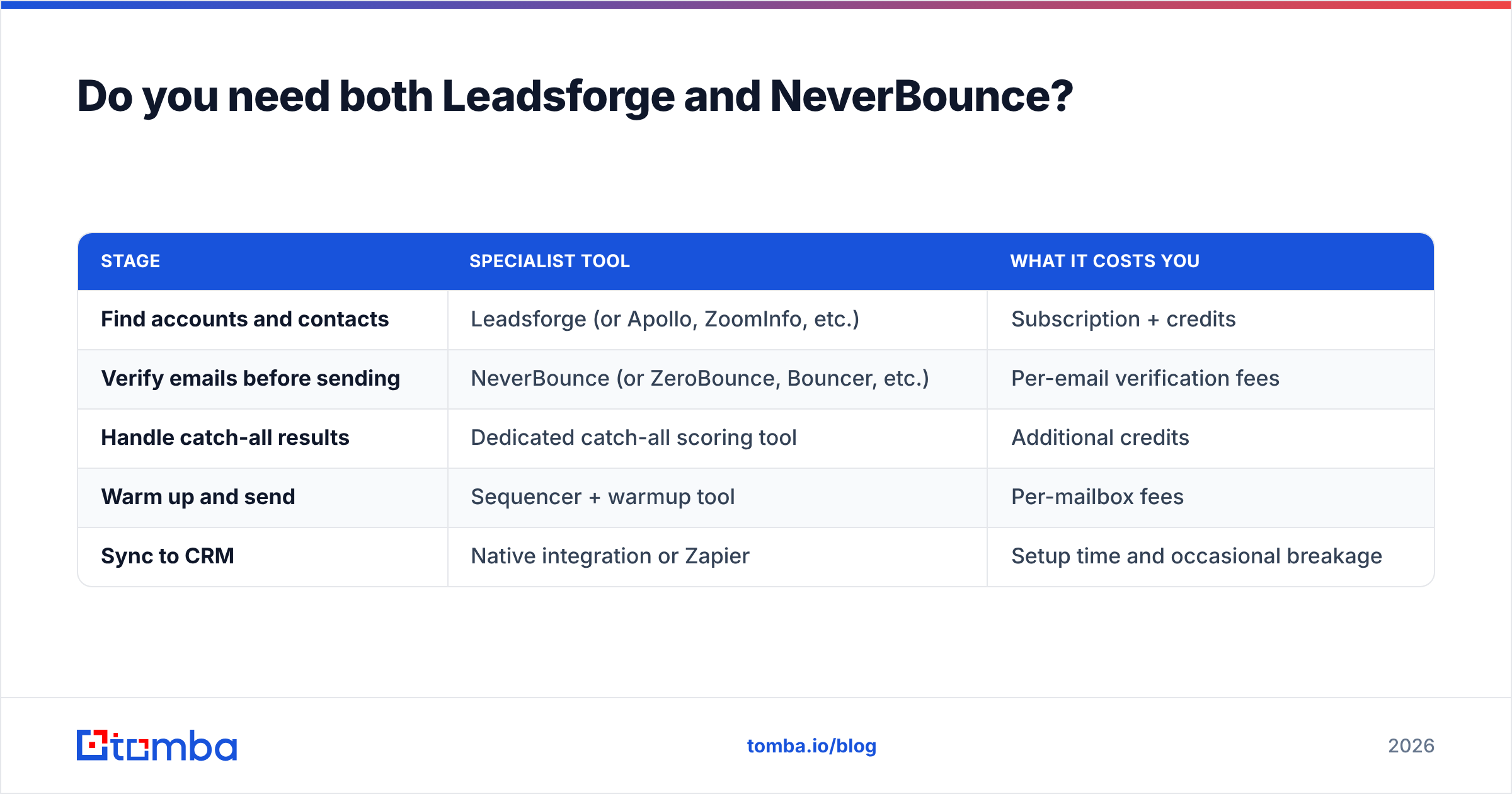Click the tomba logo
The width and height of the screenshot is (1512, 794).
(157, 745)
